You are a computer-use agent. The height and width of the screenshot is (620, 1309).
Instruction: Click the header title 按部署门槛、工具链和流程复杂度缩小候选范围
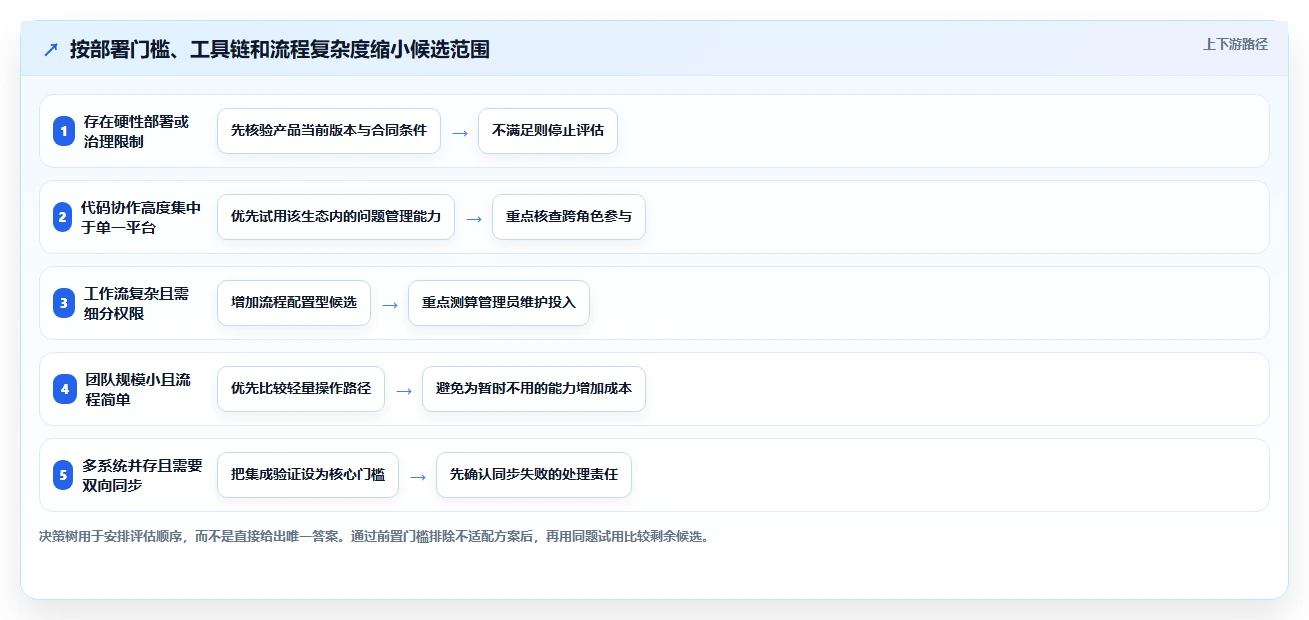280,49
